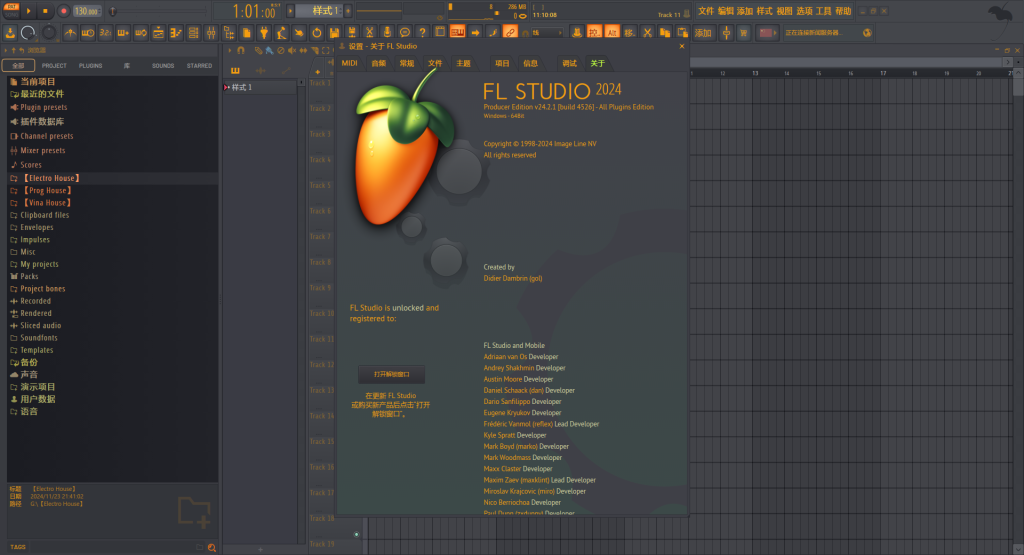Toggle PAT/SONG mode switch

12,10
